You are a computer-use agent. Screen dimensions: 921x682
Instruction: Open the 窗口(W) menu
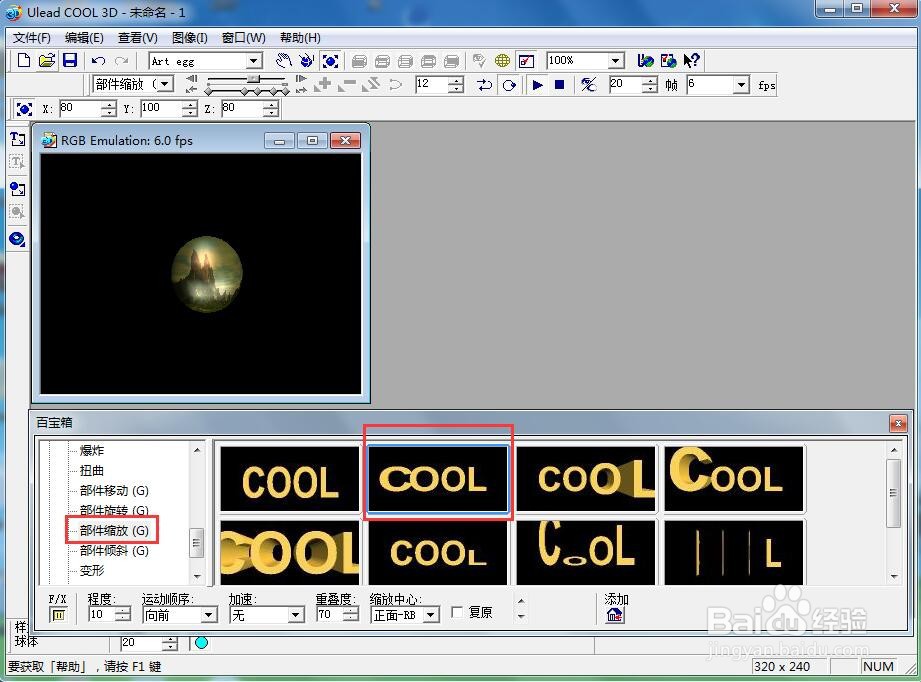(243, 38)
